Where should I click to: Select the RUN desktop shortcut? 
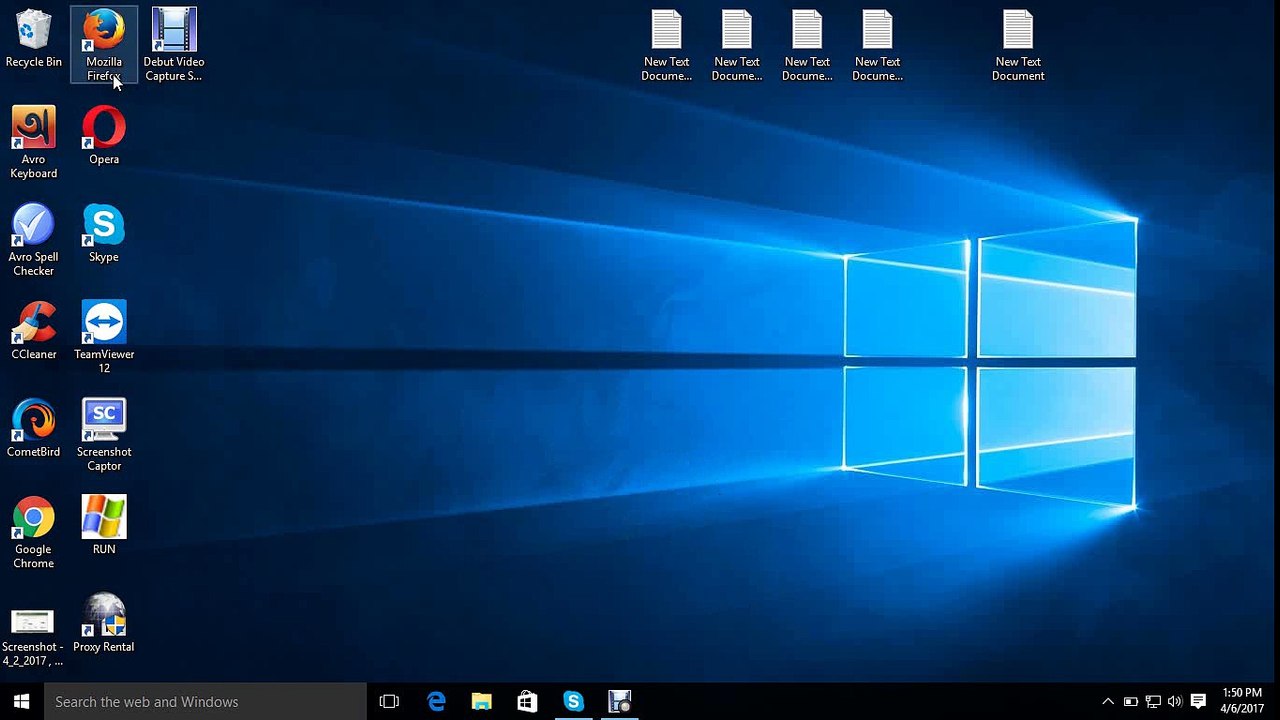pos(104,526)
